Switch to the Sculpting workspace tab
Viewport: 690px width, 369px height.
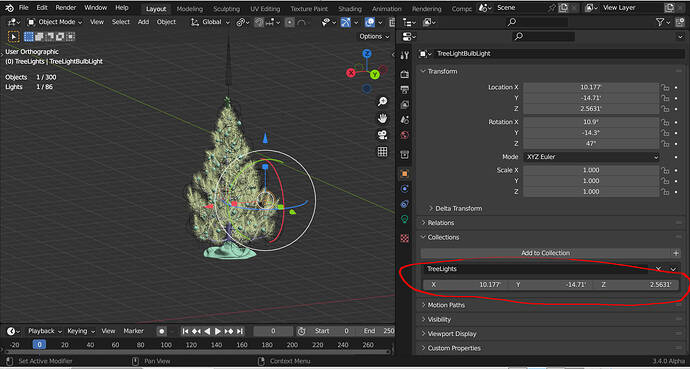coord(226,9)
